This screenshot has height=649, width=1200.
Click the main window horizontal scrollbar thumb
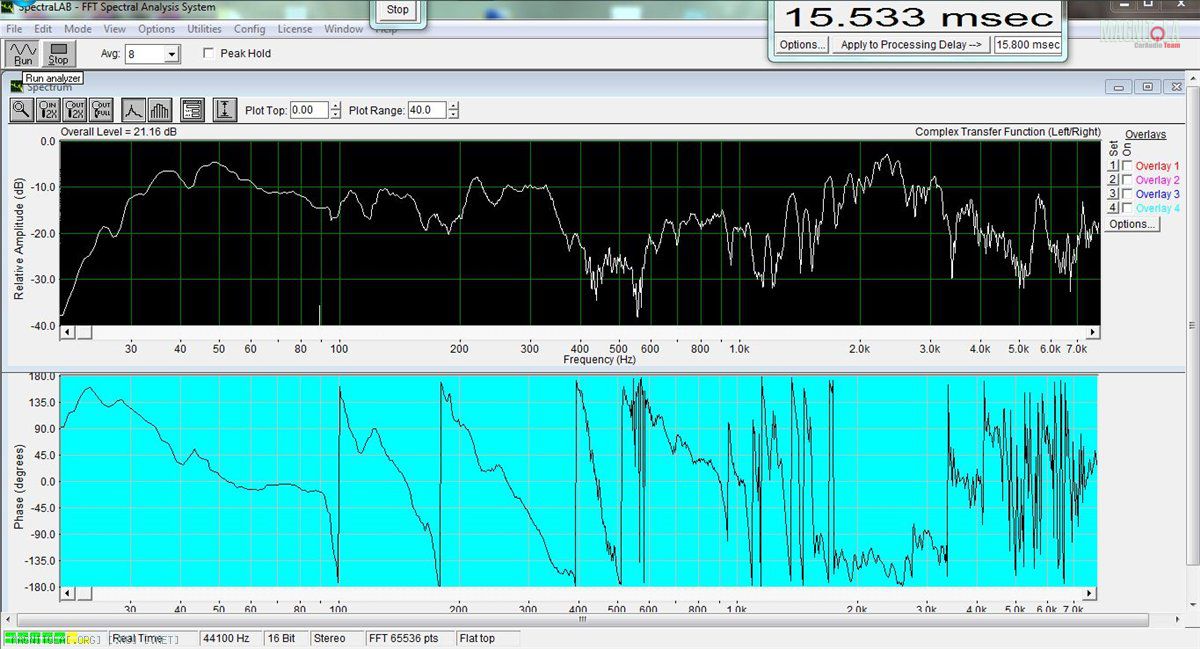click(583, 619)
